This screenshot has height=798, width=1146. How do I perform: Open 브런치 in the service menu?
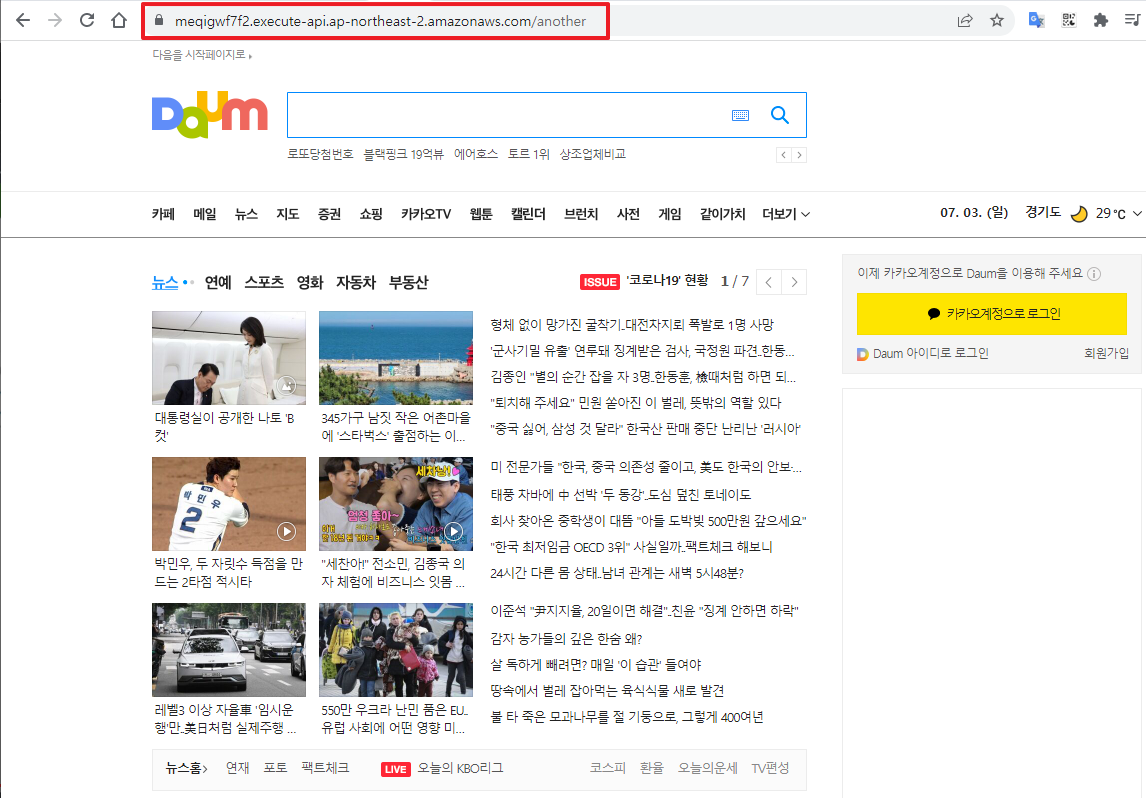[x=581, y=214]
